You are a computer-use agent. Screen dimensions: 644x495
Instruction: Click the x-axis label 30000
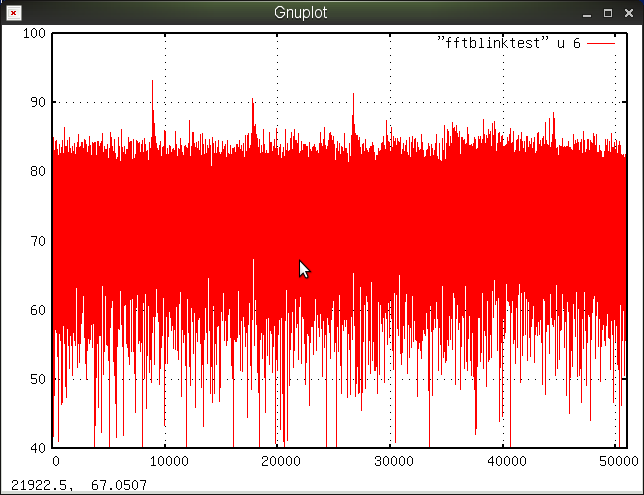tap(392, 462)
